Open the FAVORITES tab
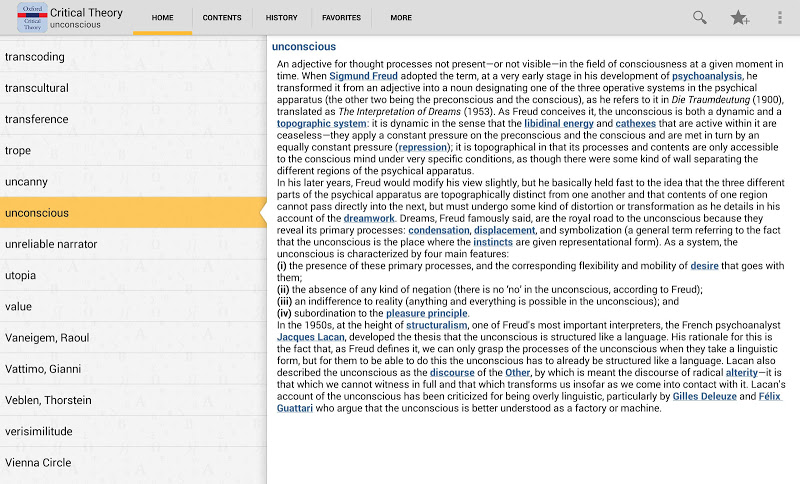Screen dimensions: 800x484 click(x=341, y=18)
